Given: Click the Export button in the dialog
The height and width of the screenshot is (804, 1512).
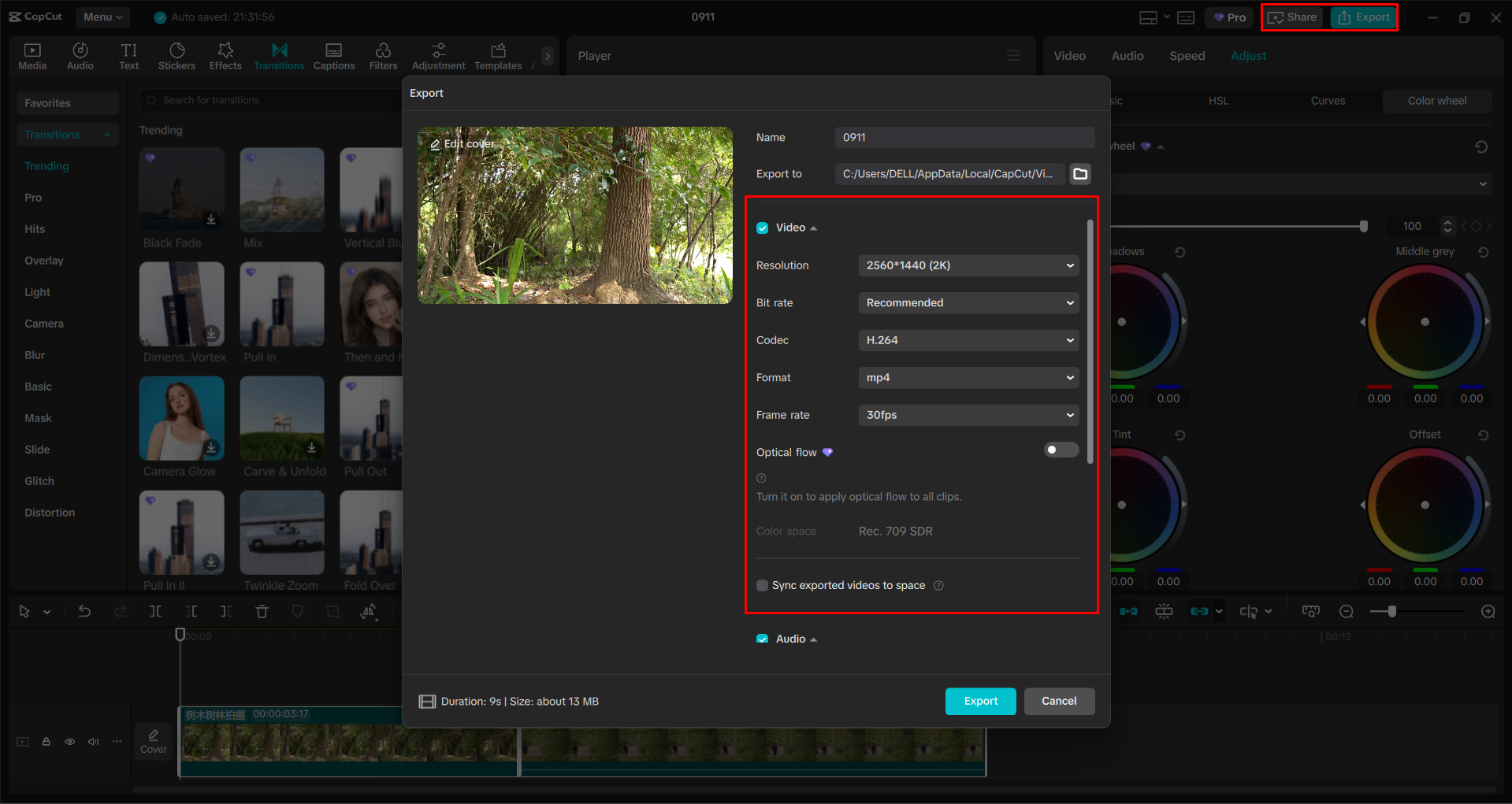Looking at the screenshot, I should [x=980, y=701].
